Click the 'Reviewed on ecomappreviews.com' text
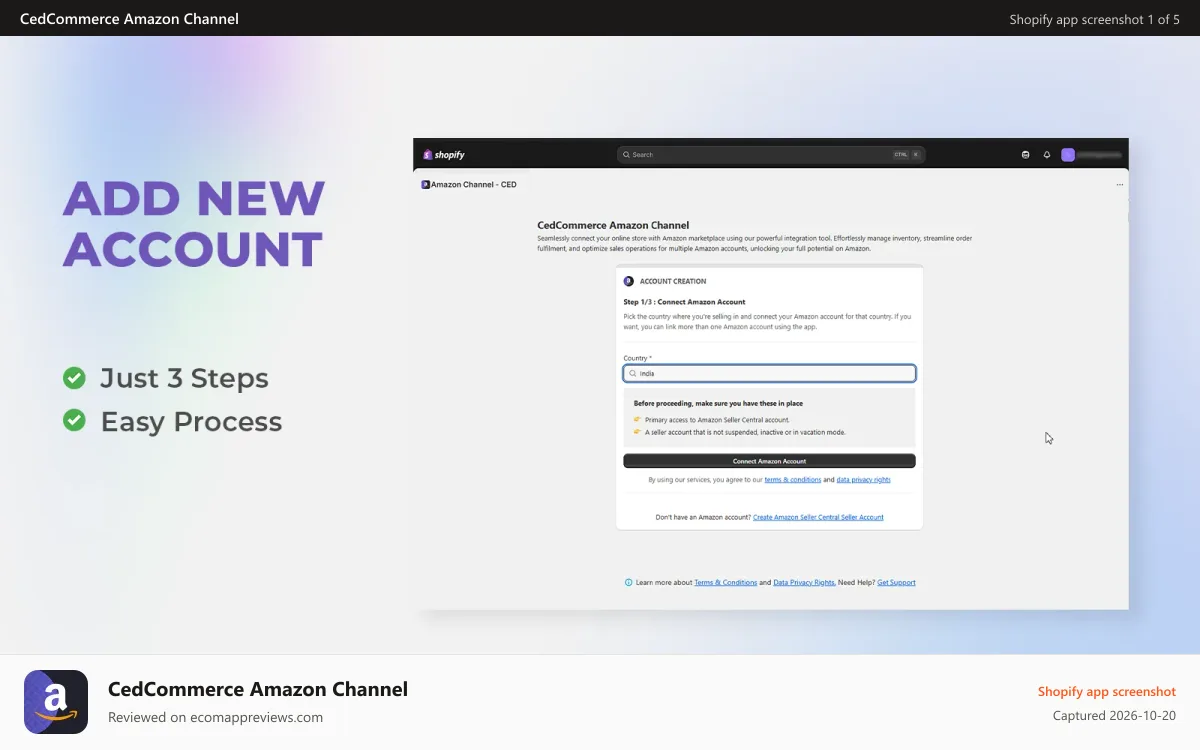1200x750 pixels. click(x=215, y=717)
